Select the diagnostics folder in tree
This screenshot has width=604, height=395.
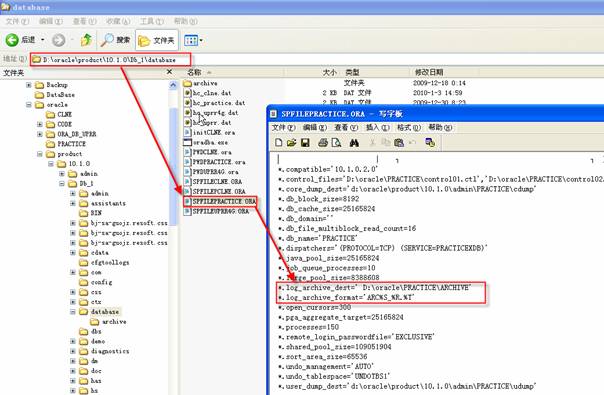coord(104,351)
